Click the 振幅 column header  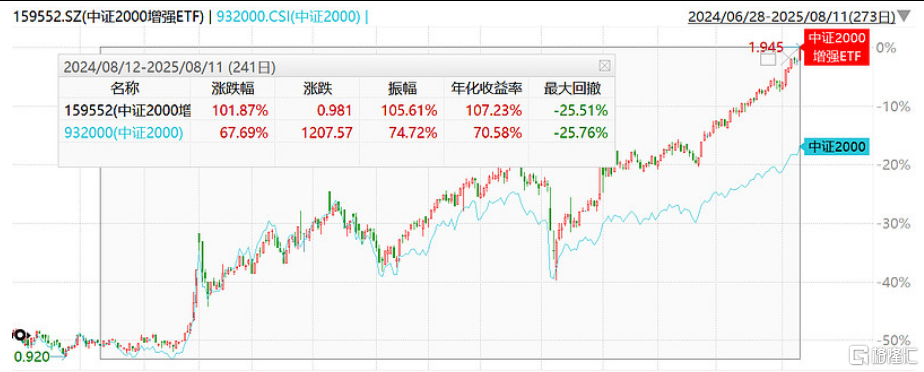pos(402,88)
